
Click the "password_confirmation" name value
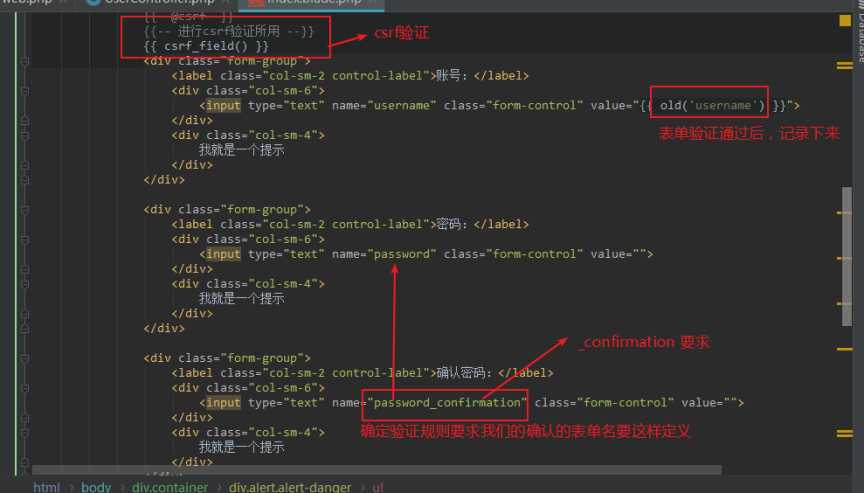tap(447, 403)
